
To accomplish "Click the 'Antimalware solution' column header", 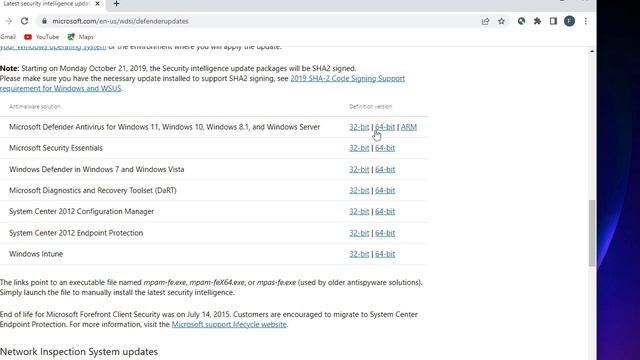I will tap(35, 107).
